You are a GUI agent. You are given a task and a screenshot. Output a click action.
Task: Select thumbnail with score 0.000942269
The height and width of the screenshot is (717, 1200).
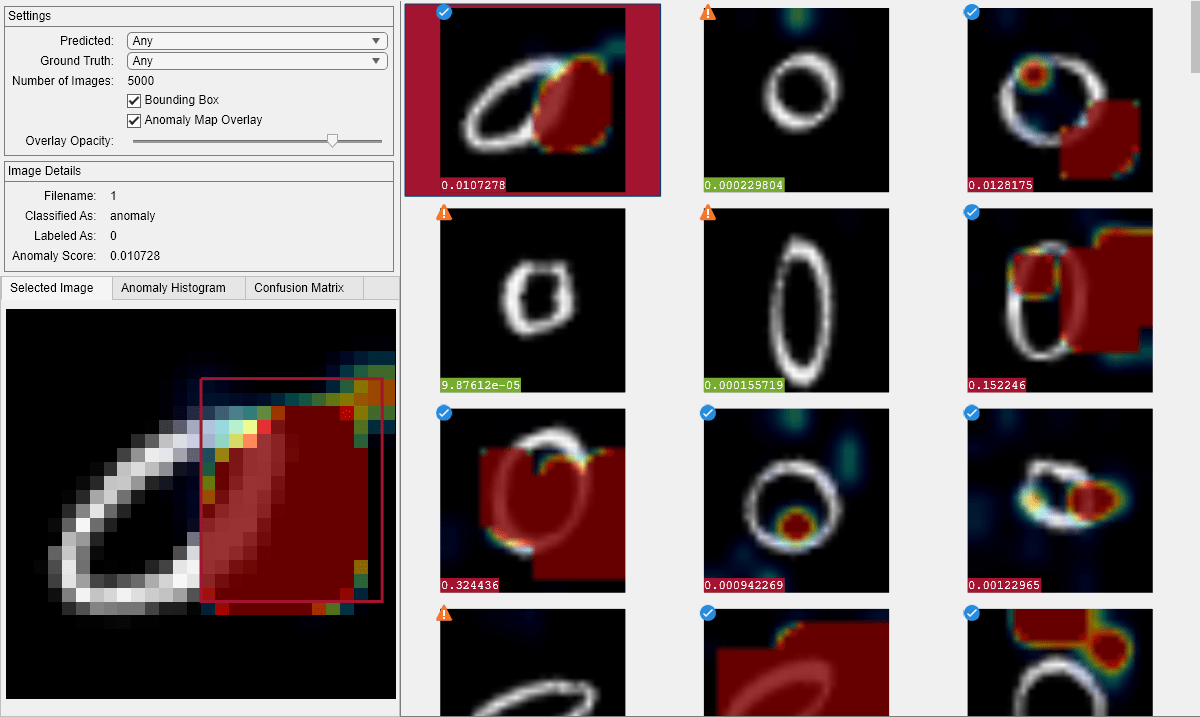(796, 500)
